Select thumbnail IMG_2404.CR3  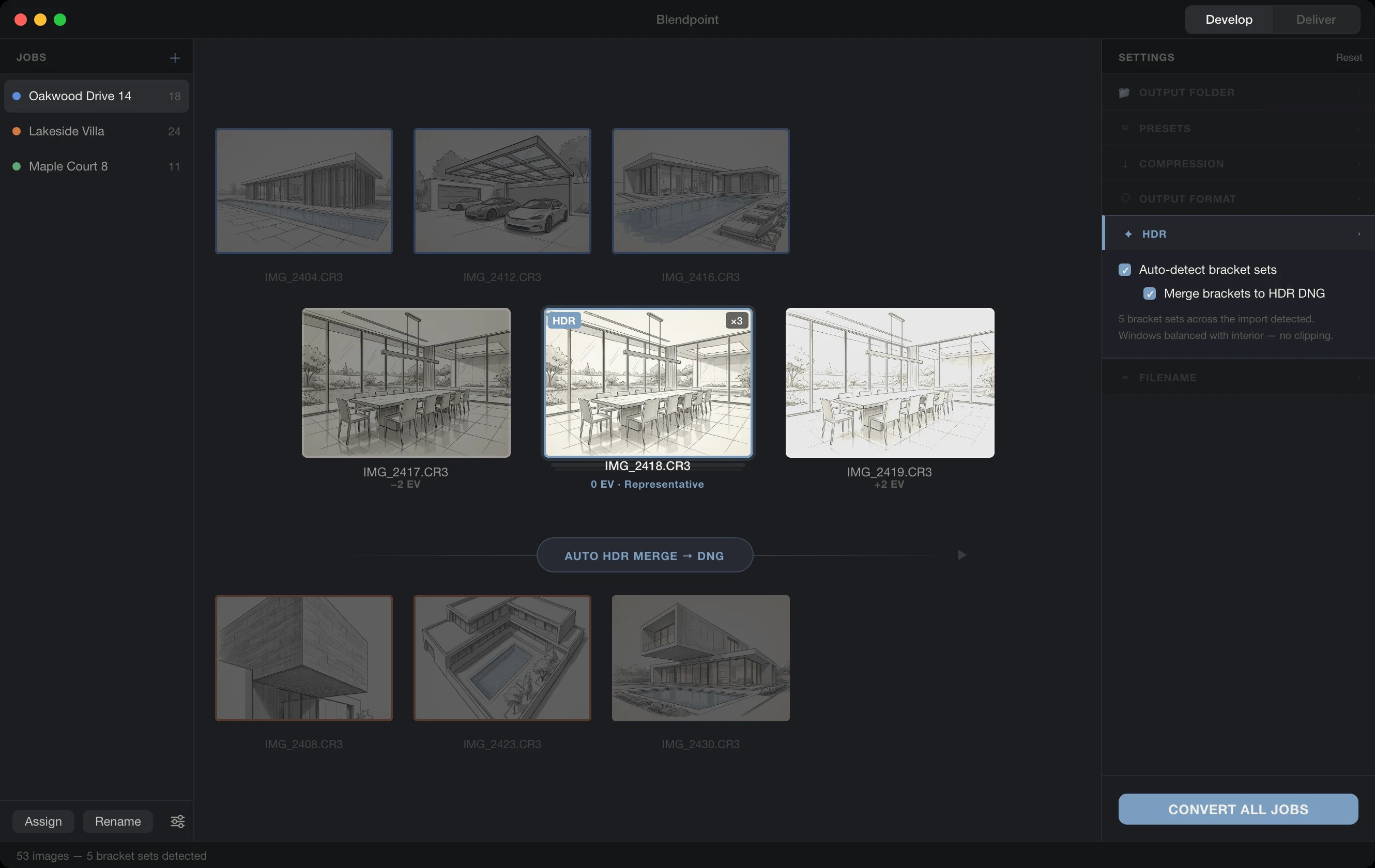click(304, 191)
